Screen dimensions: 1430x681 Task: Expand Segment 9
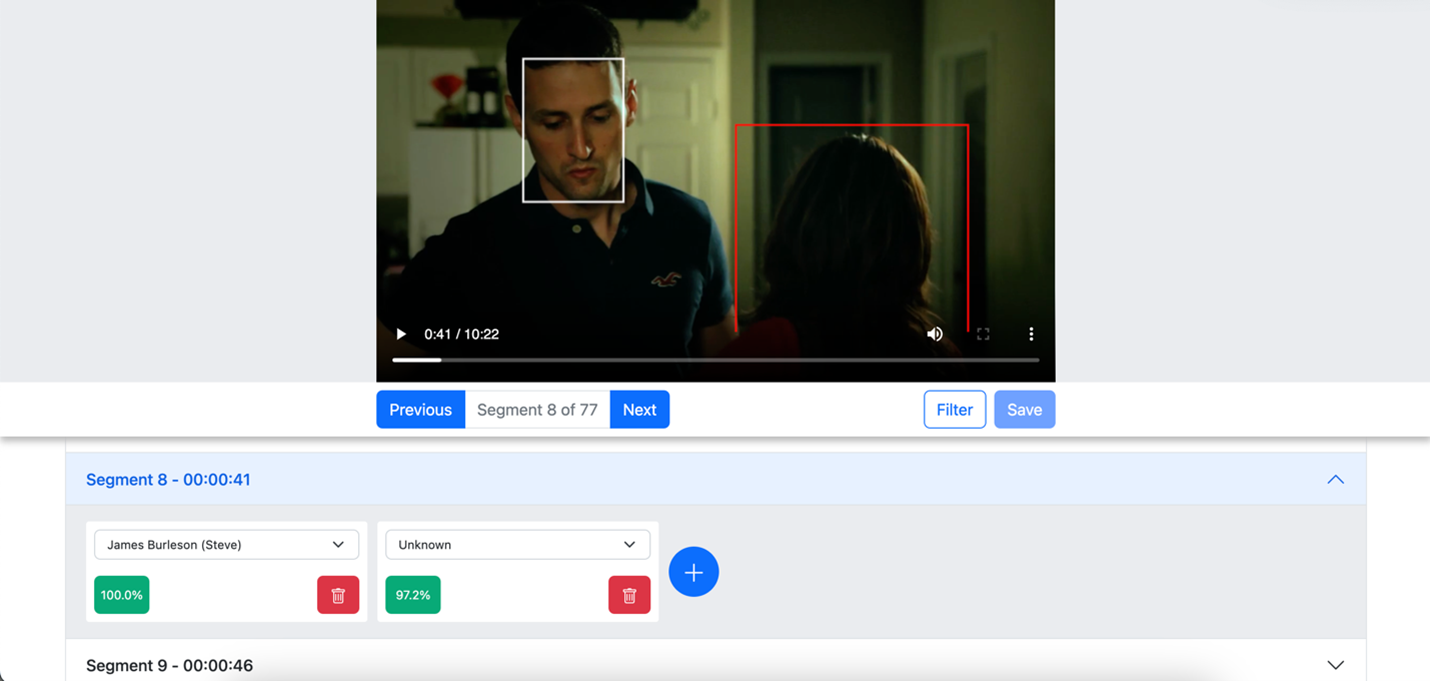point(1335,664)
